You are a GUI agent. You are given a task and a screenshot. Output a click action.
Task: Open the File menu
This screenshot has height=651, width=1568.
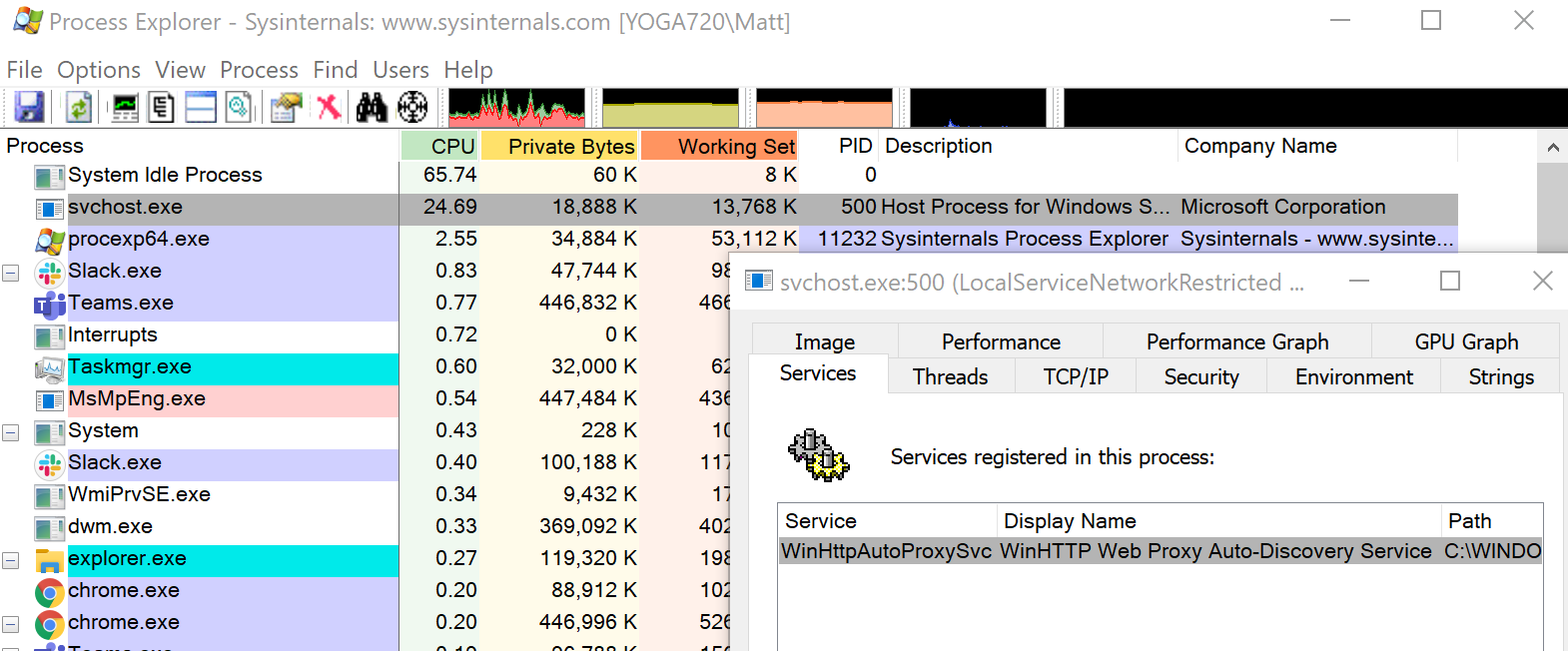pos(24,70)
